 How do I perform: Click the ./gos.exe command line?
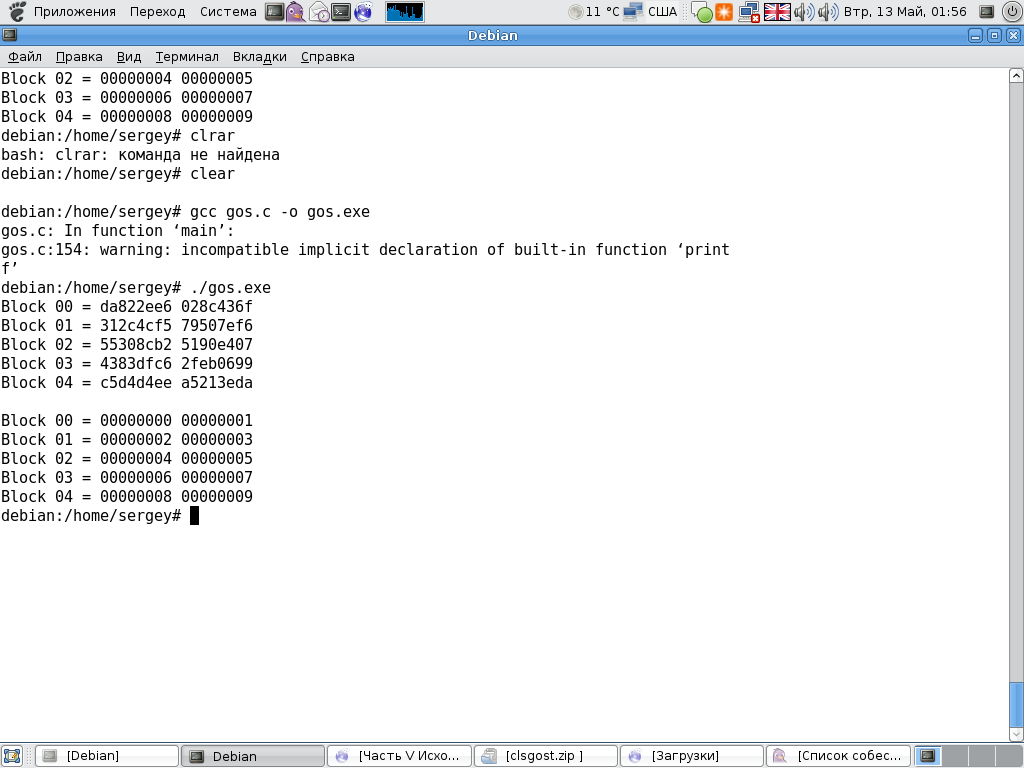pos(136,287)
